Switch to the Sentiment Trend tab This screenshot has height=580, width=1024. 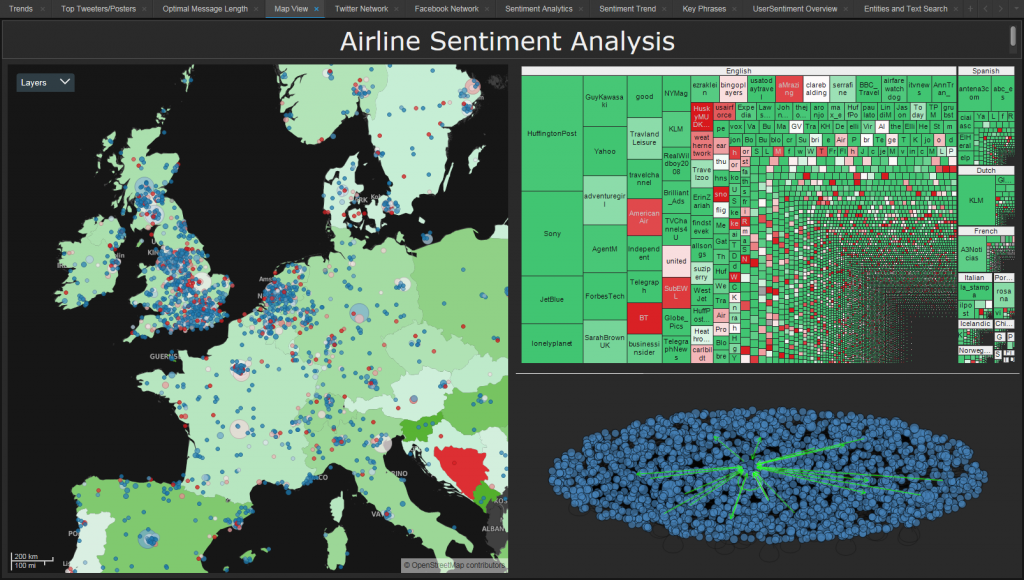pos(628,9)
